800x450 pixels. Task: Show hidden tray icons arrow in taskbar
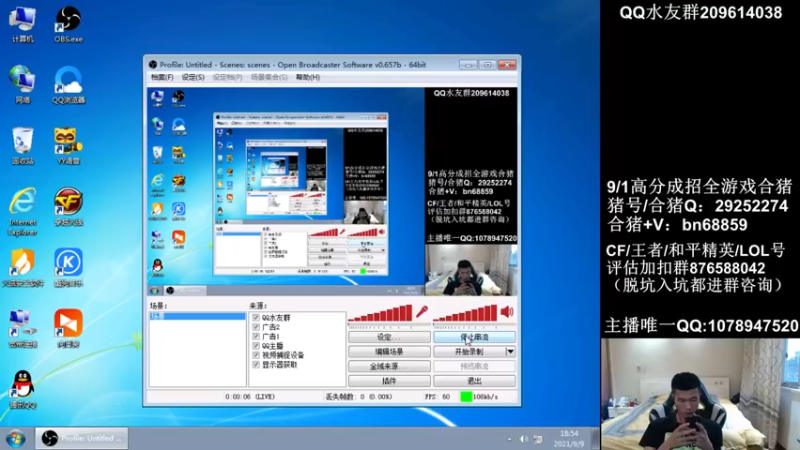[509, 439]
